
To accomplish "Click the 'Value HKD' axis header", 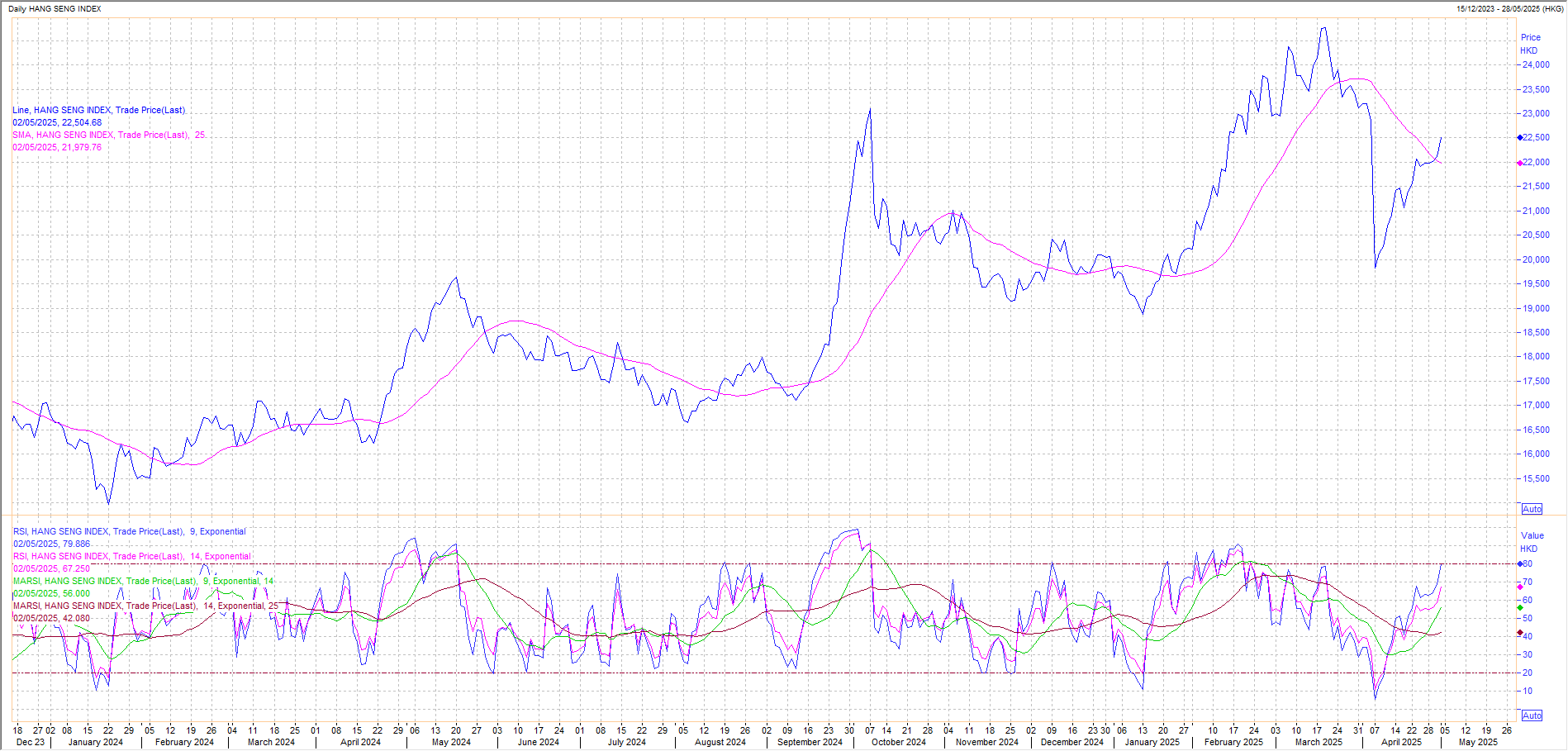I will [x=1532, y=542].
